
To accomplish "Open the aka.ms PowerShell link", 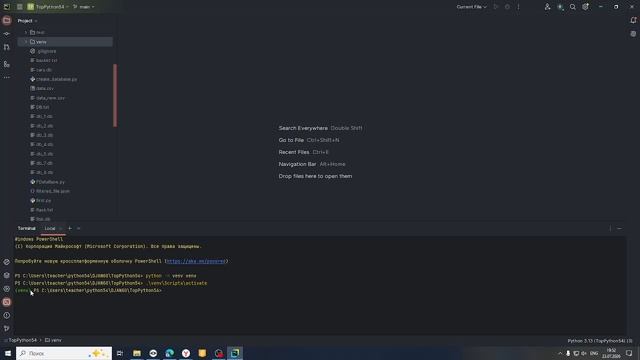I will pyautogui.click(x=196, y=261).
